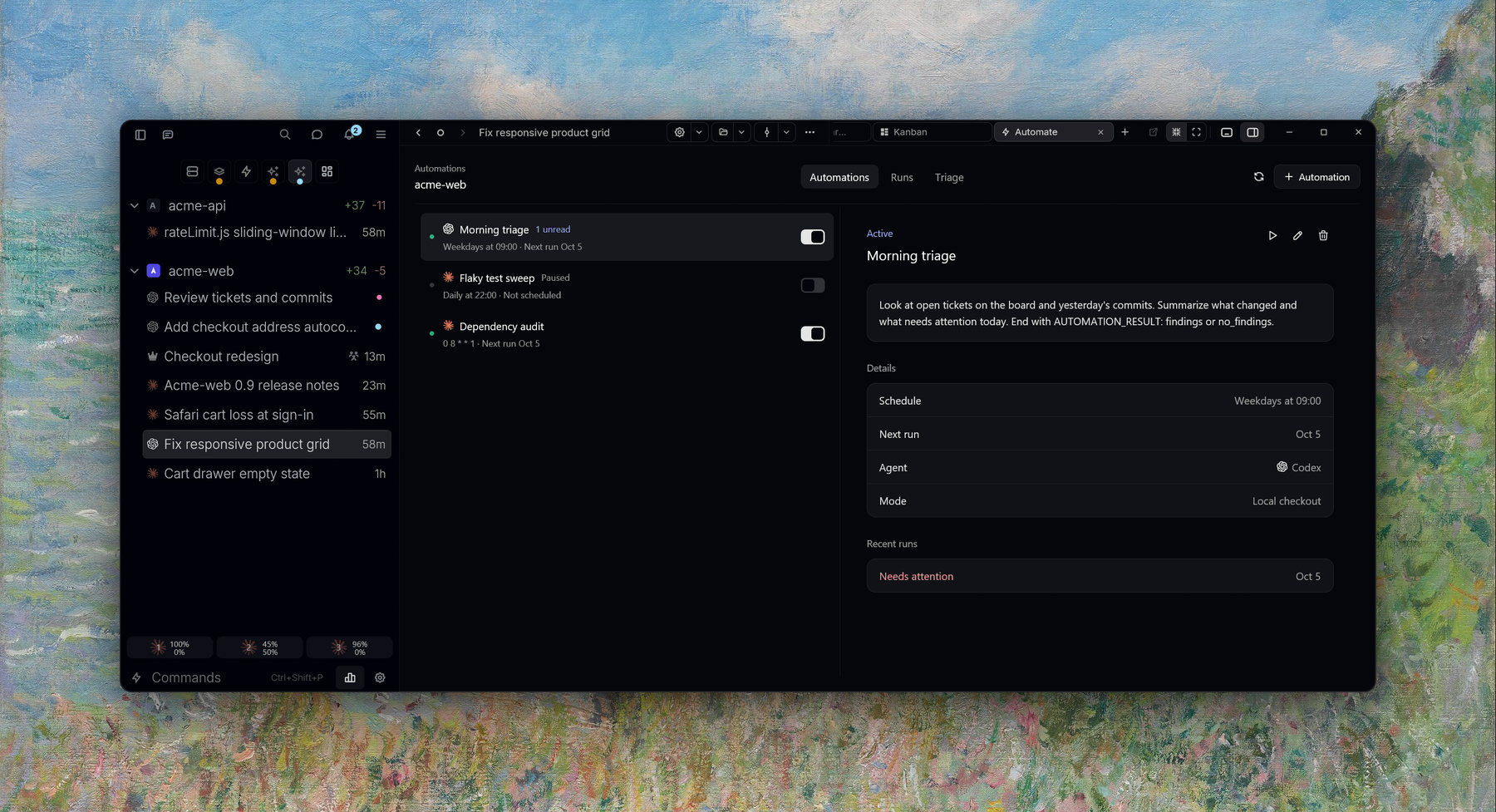
Task: Select the server rows sidebar icon
Action: pyautogui.click(x=192, y=171)
